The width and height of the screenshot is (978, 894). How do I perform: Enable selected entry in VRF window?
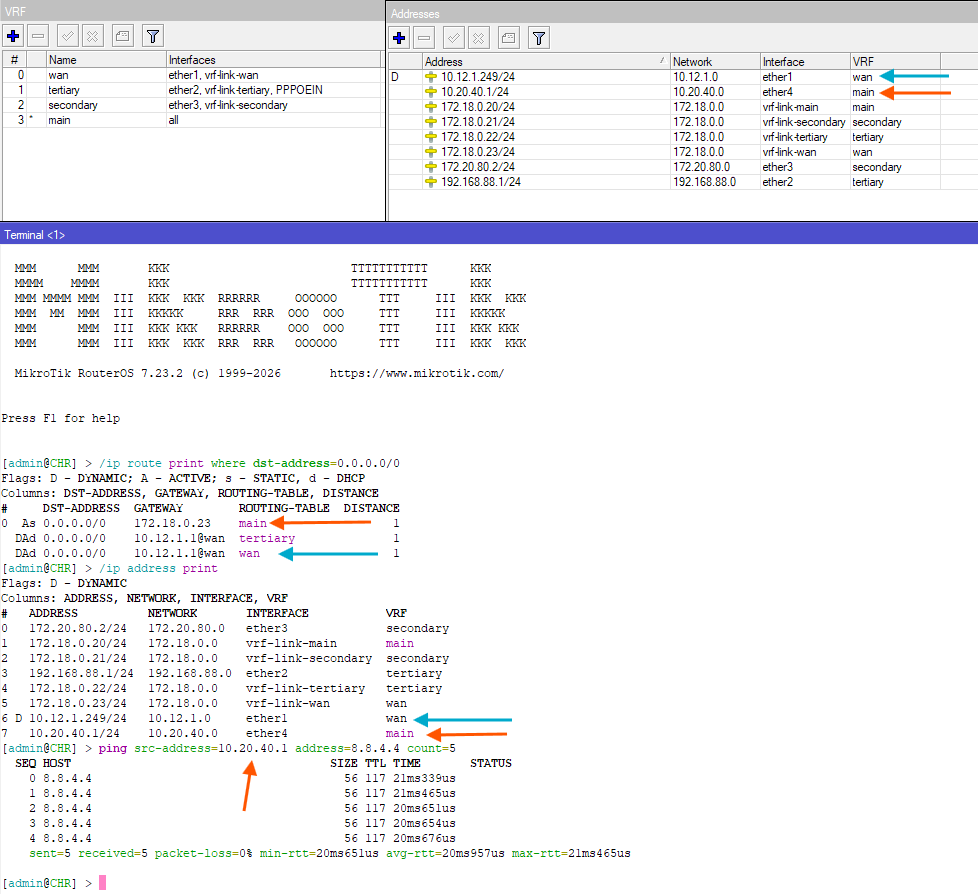click(x=67, y=36)
